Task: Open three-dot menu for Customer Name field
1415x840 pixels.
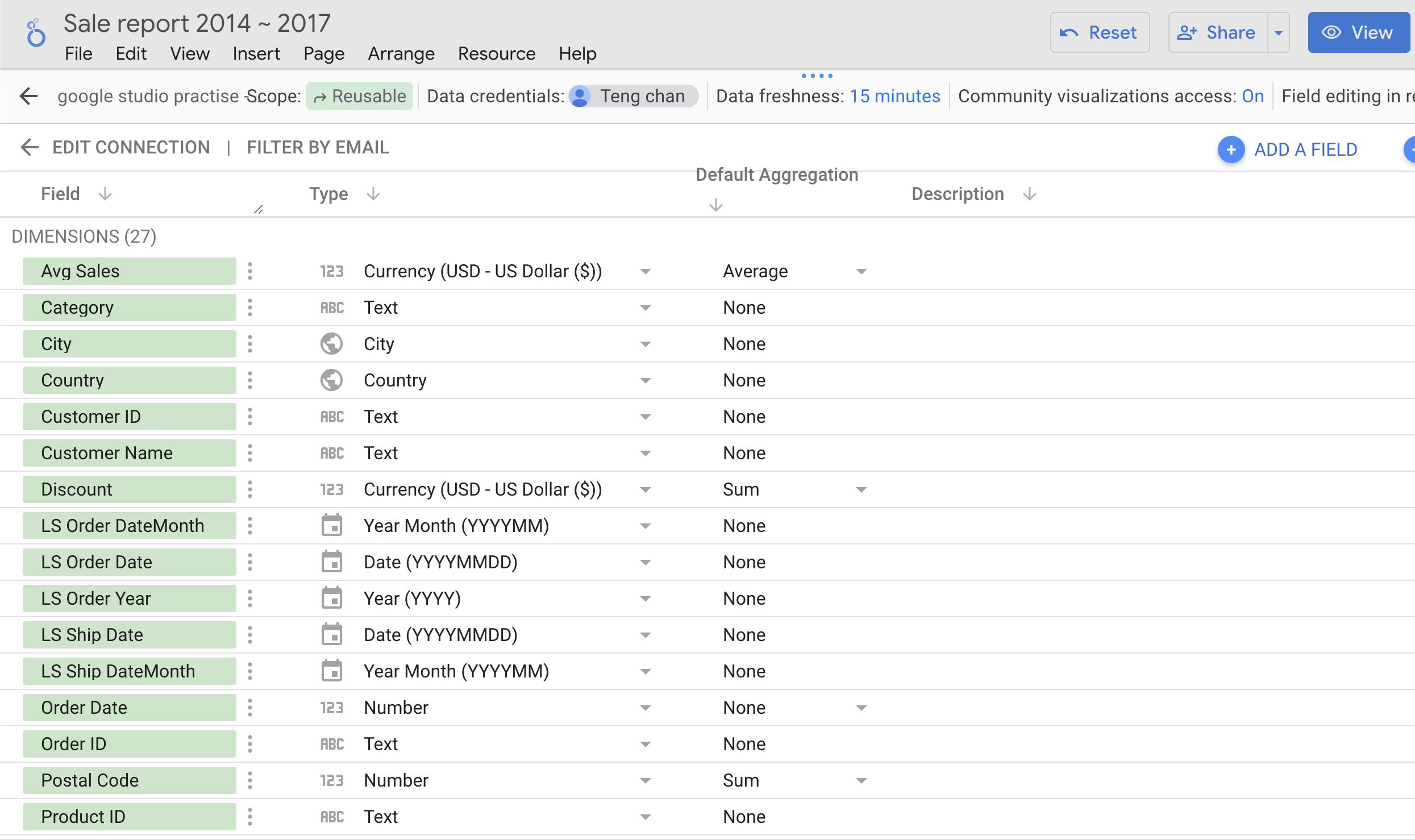Action: pos(250,453)
